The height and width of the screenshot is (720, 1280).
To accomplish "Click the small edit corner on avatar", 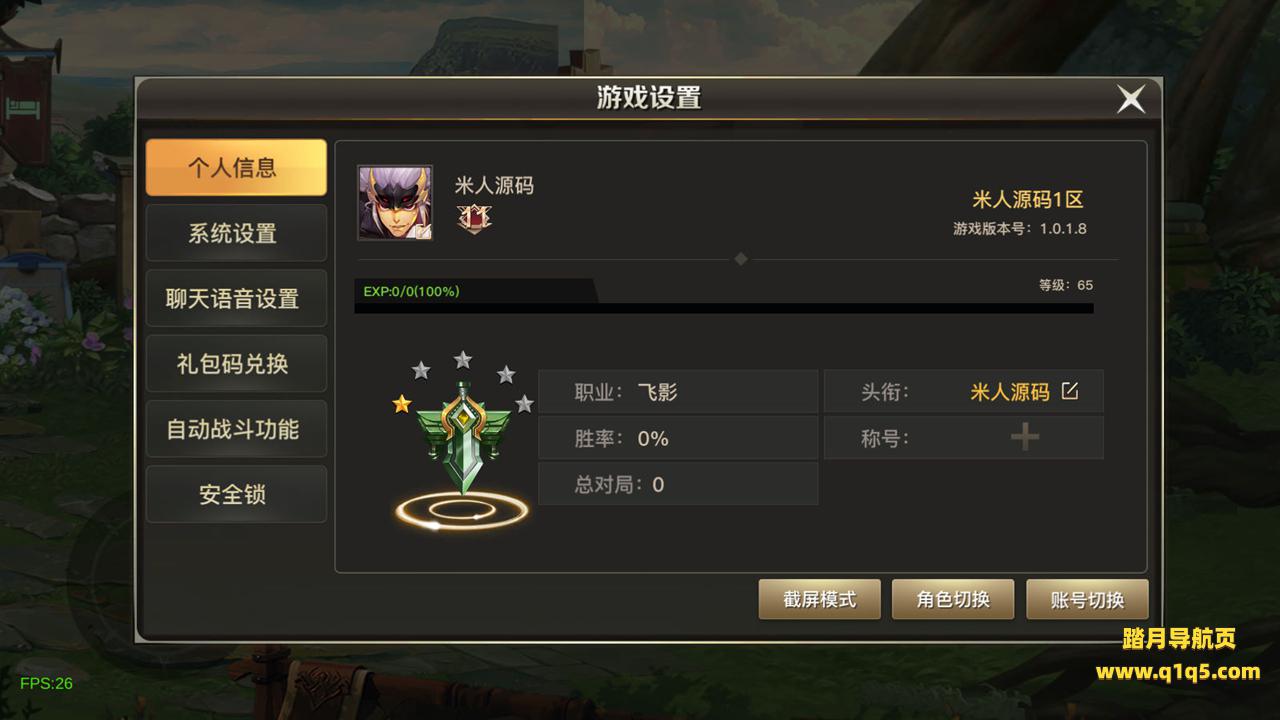I will click(x=423, y=232).
